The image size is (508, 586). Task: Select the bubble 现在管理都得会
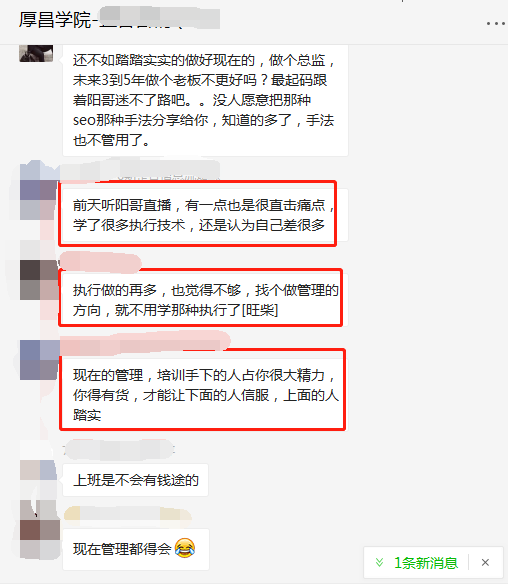pyautogui.click(x=136, y=549)
